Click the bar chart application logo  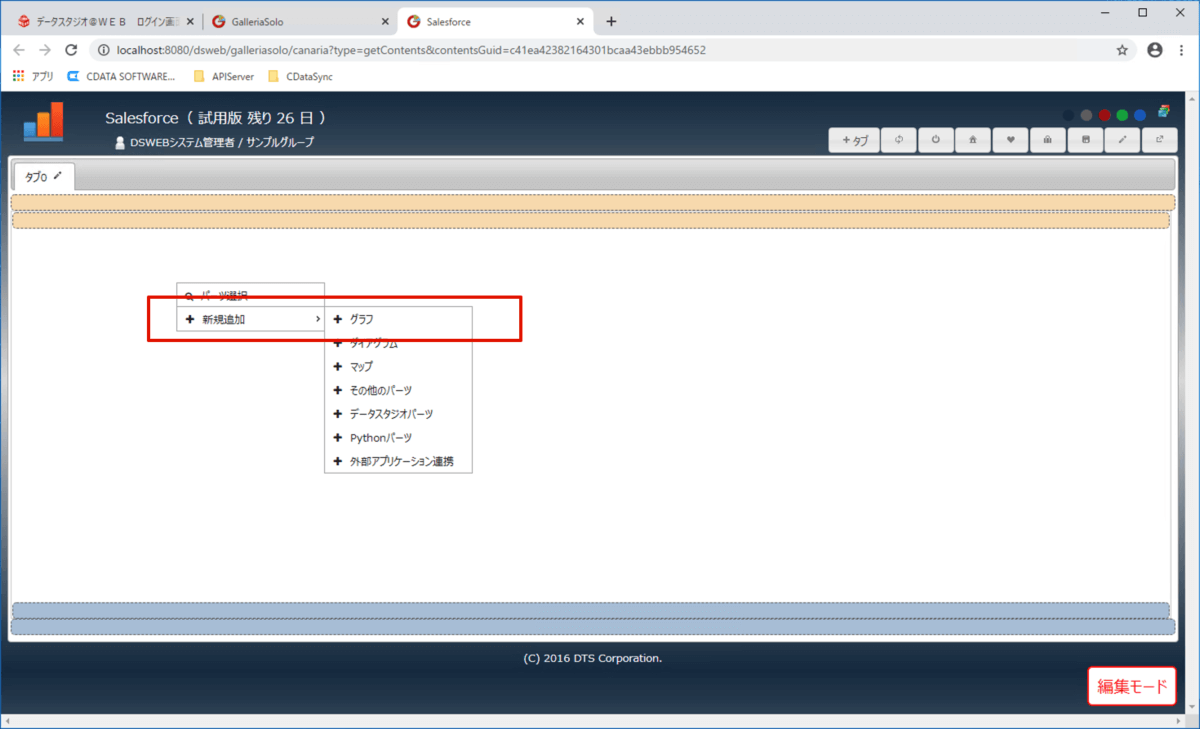(x=44, y=122)
